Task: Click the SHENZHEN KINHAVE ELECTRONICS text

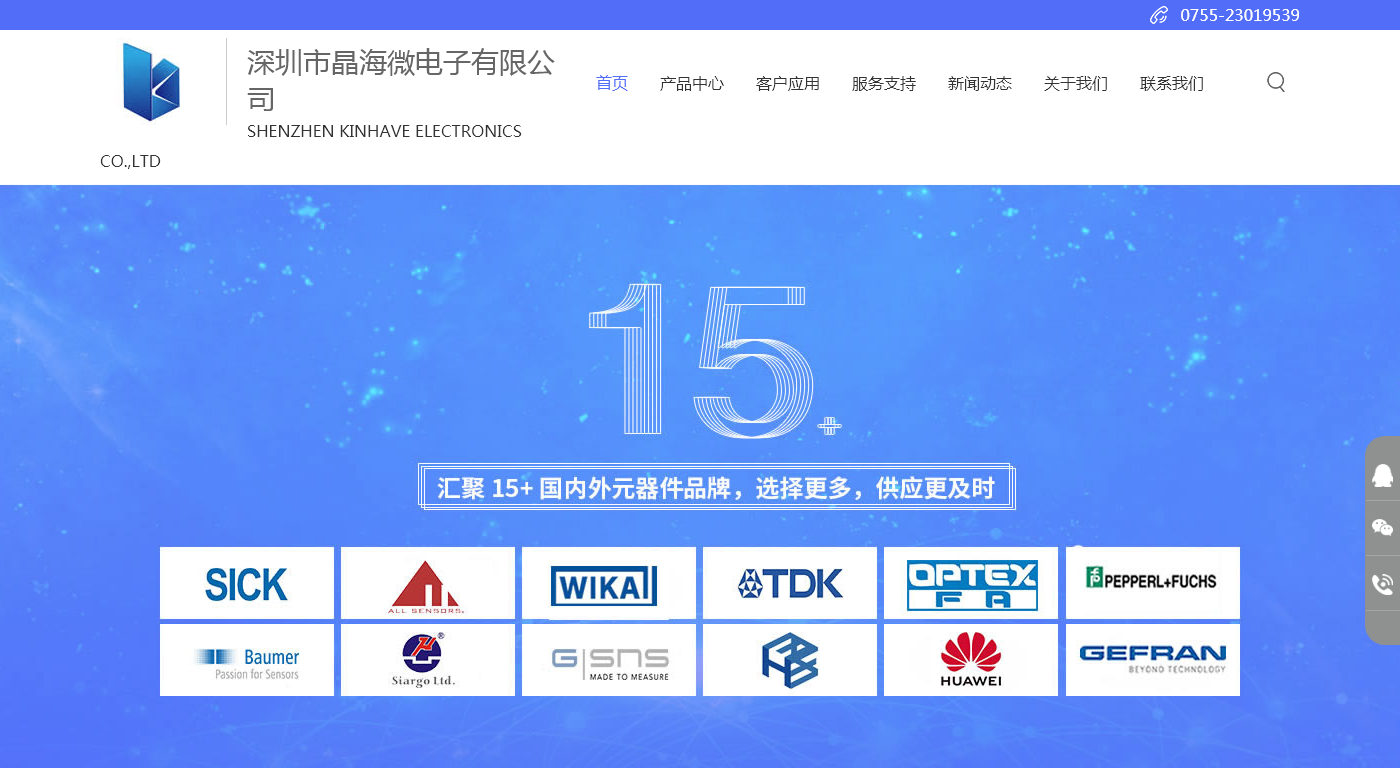Action: click(384, 131)
